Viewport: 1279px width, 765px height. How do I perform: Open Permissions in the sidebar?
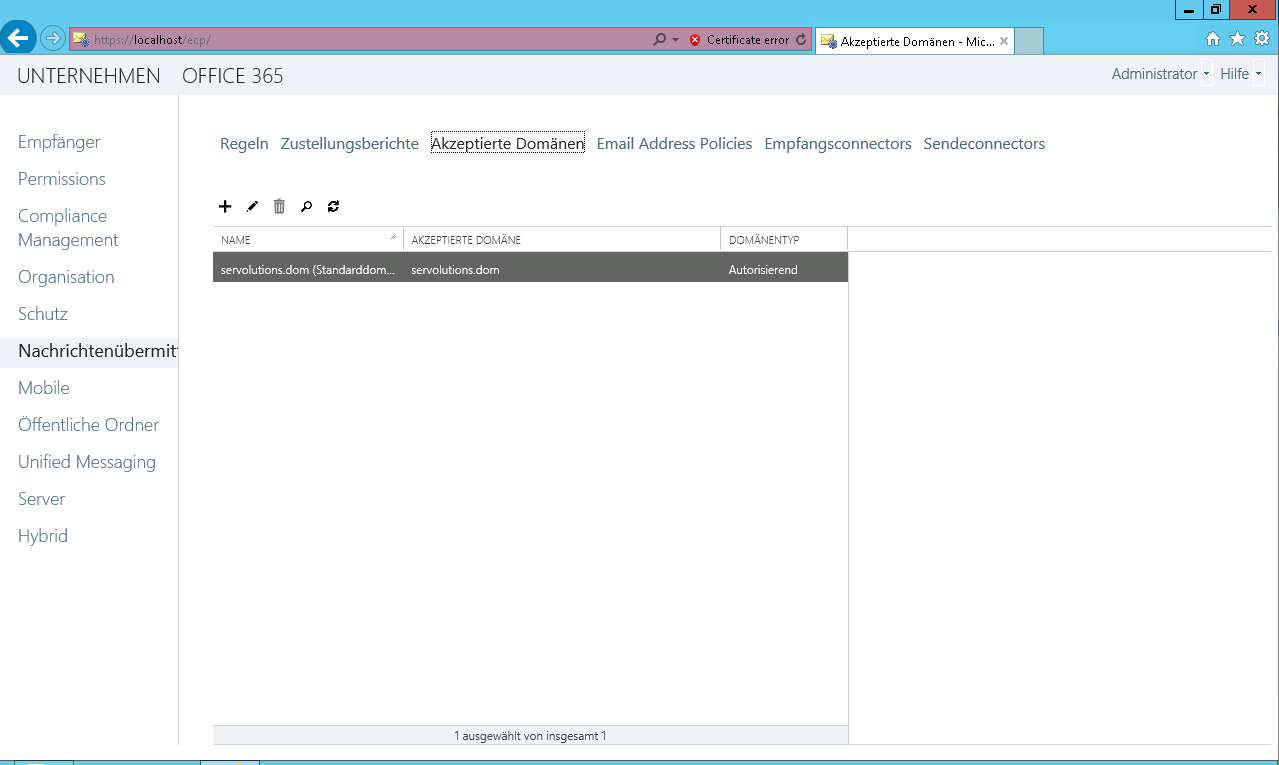point(62,179)
